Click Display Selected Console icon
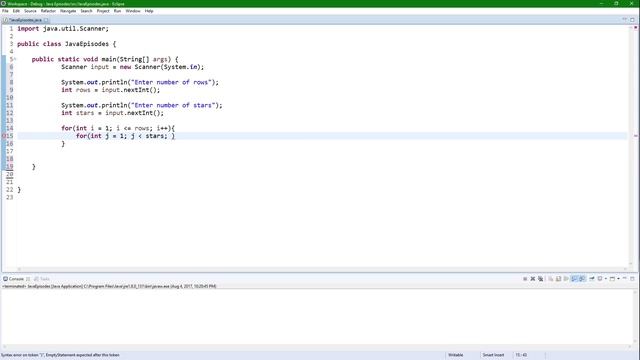This screenshot has width=640, height=360. coord(600,279)
